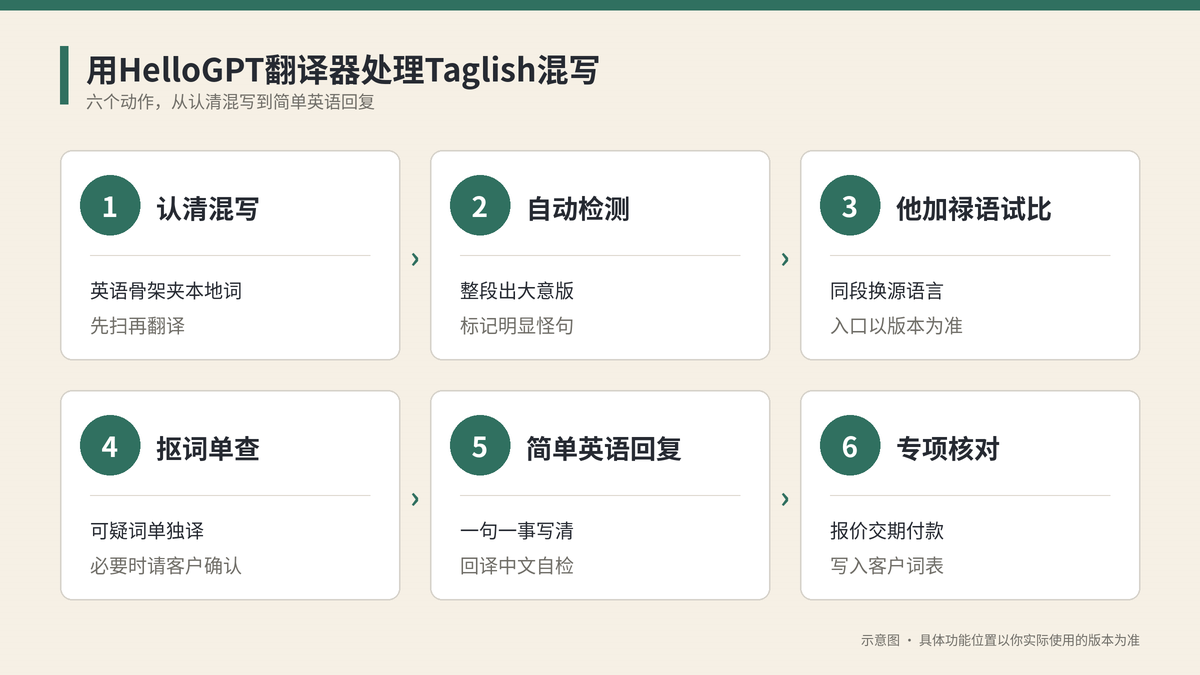Viewport: 1200px width, 675px height.
Task: Click the footer note 示意图 · 具体功能位置以你实际使用的版本为准
Action: click(1000, 640)
